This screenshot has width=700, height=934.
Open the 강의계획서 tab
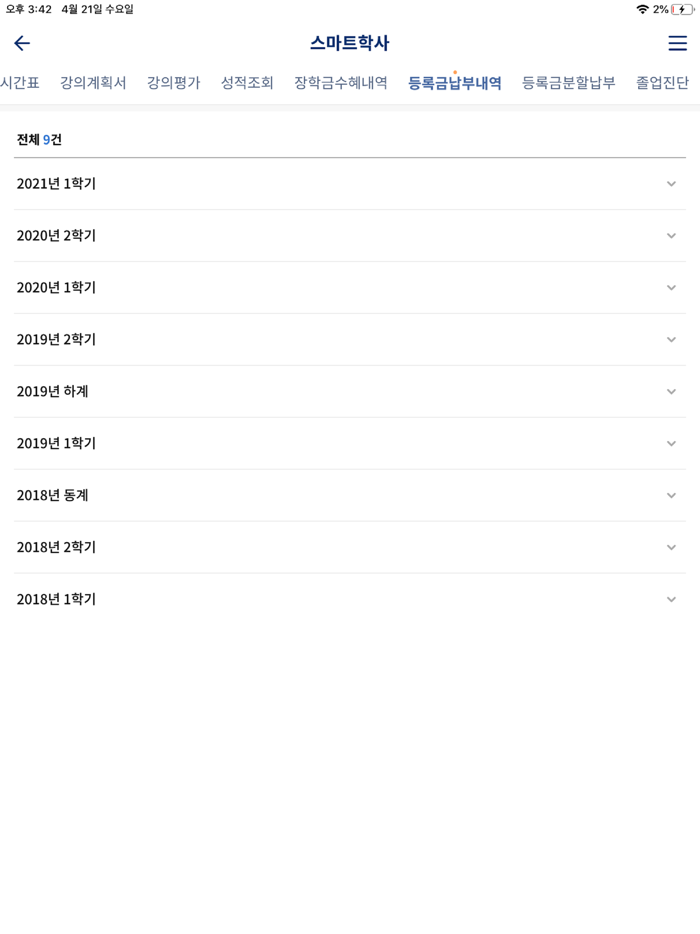pos(93,84)
